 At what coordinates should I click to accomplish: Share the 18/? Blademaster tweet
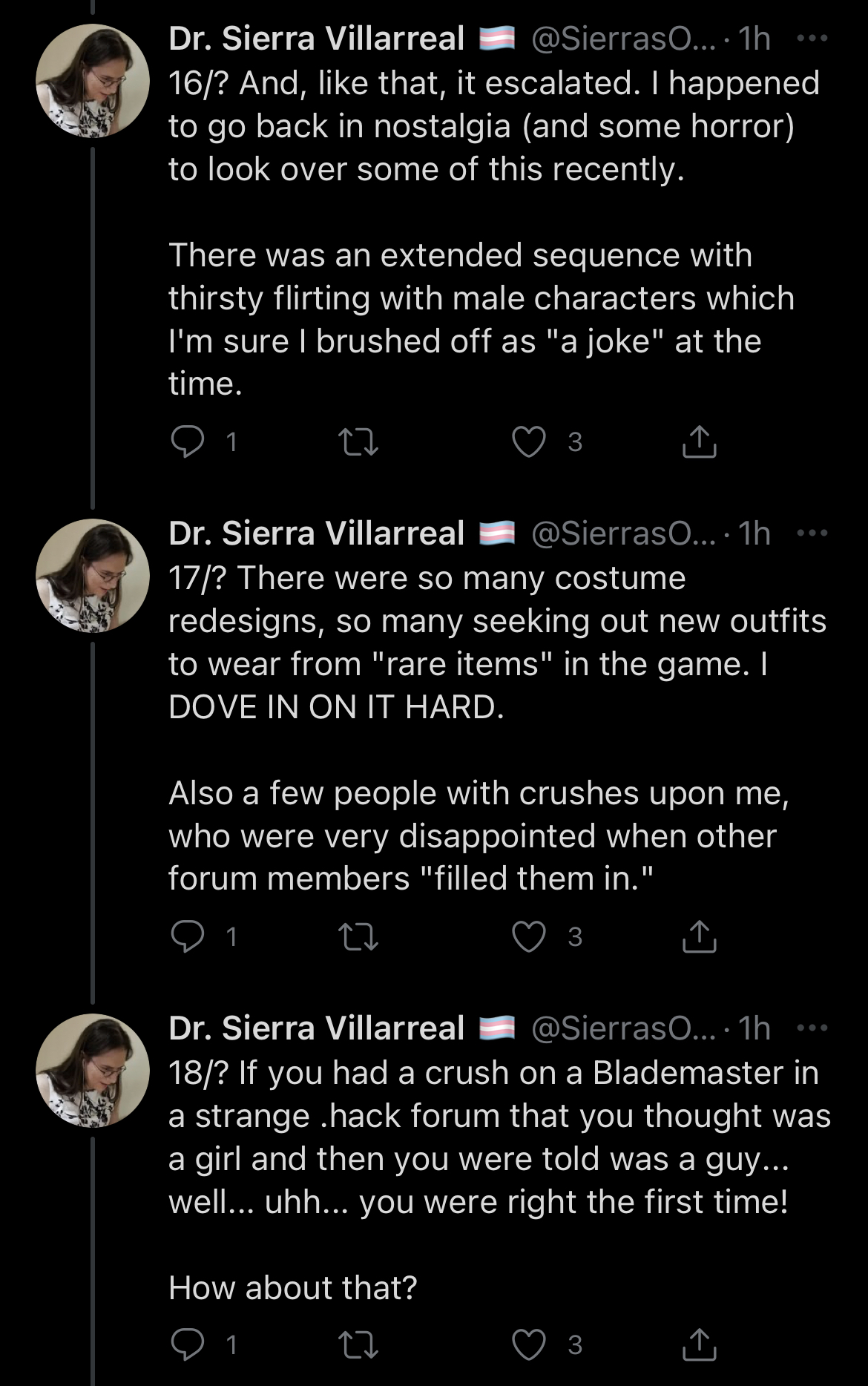(x=699, y=1344)
